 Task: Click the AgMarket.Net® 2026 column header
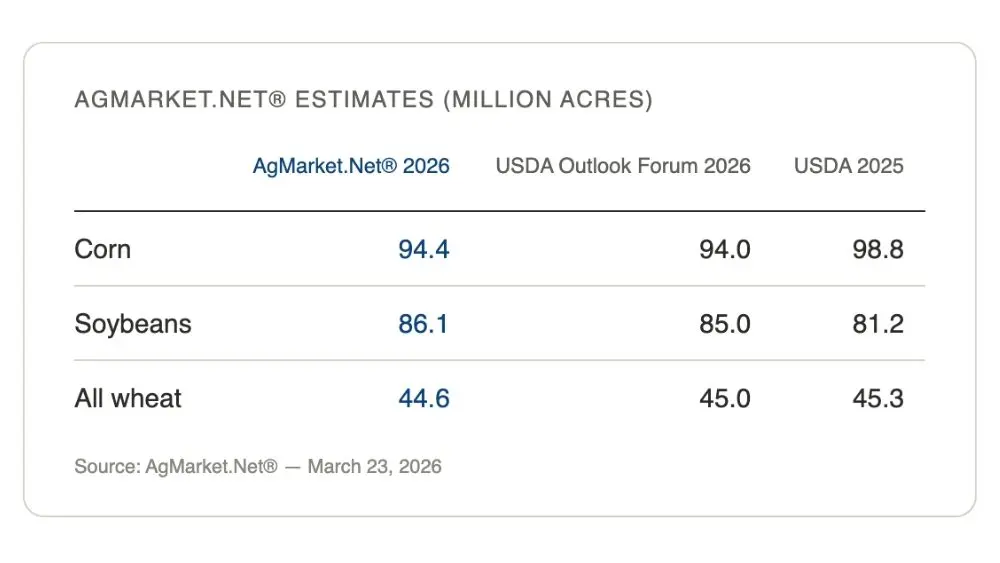point(351,166)
